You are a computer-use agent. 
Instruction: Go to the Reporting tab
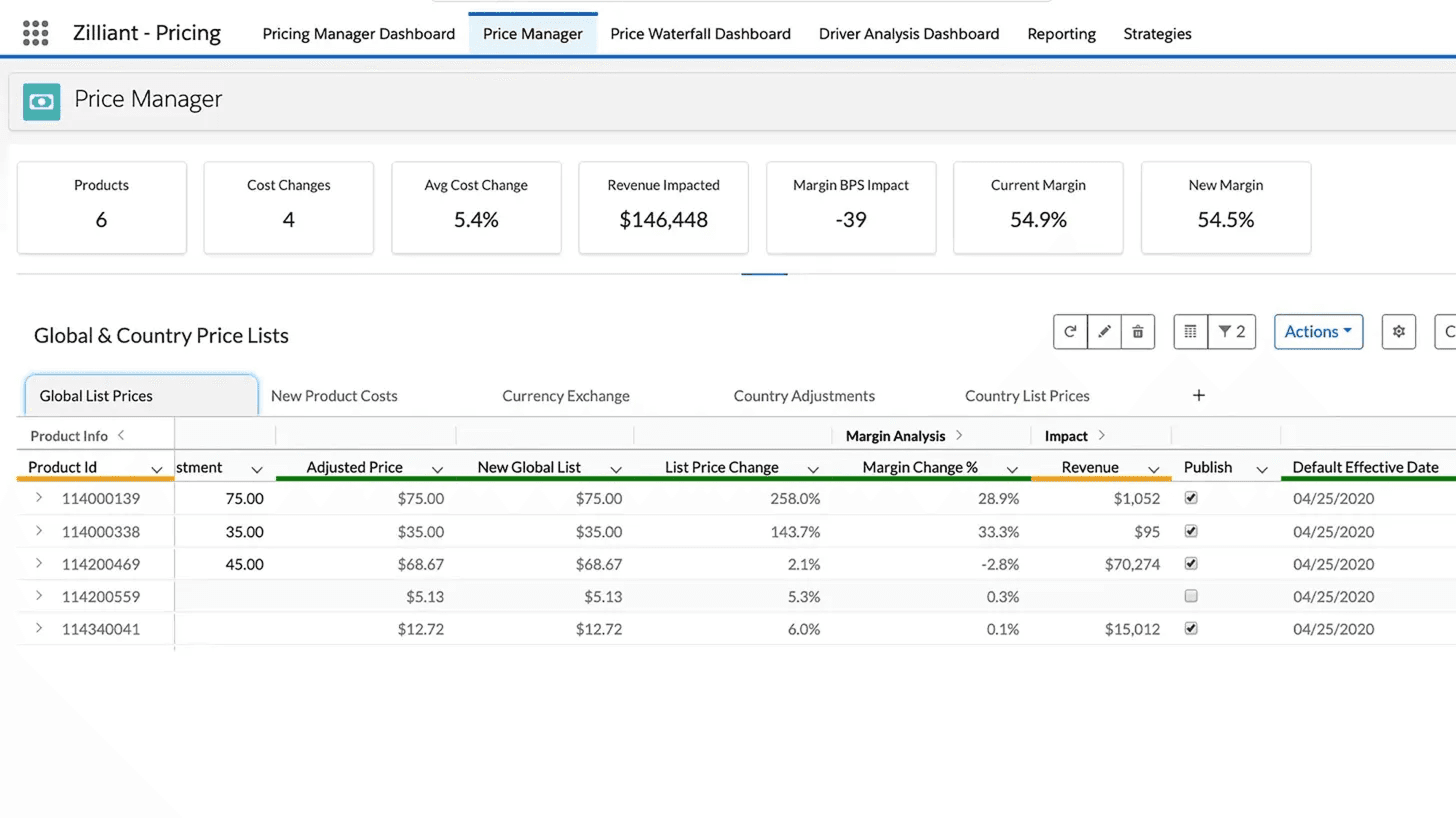1061,34
